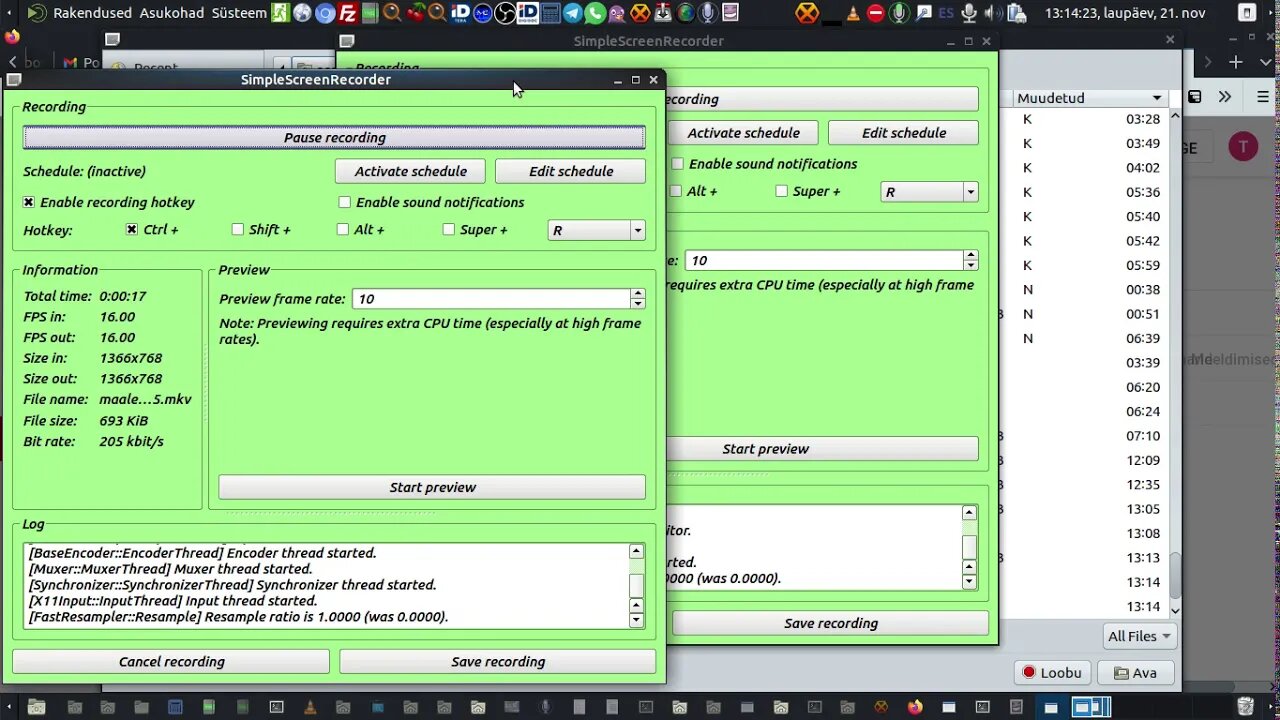Open the R key dropdown in back window
Screen dimensions: 1280x720
pyautogui.click(x=929, y=192)
